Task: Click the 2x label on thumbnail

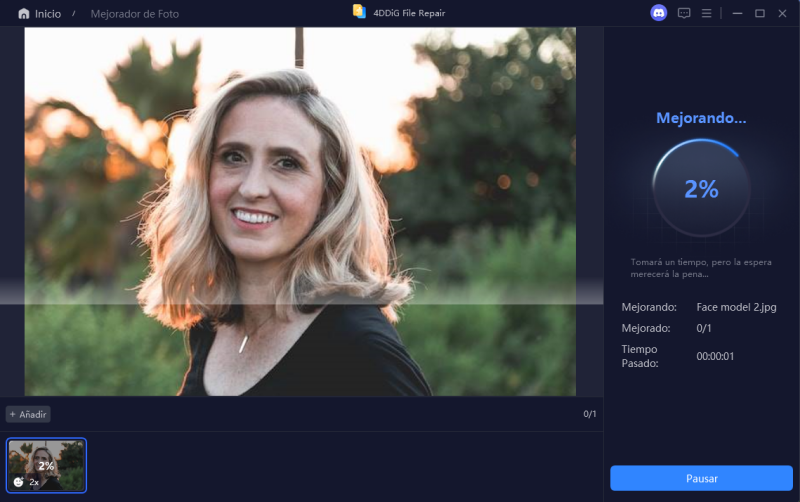Action: [x=34, y=482]
